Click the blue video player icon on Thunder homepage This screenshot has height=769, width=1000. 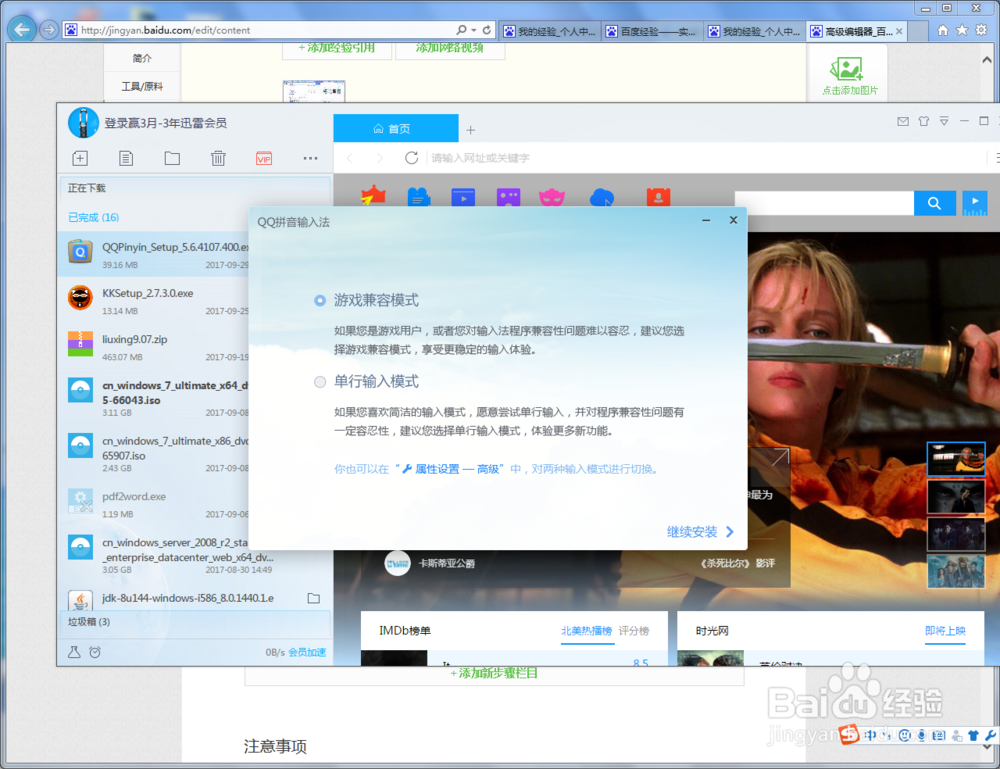coord(463,198)
